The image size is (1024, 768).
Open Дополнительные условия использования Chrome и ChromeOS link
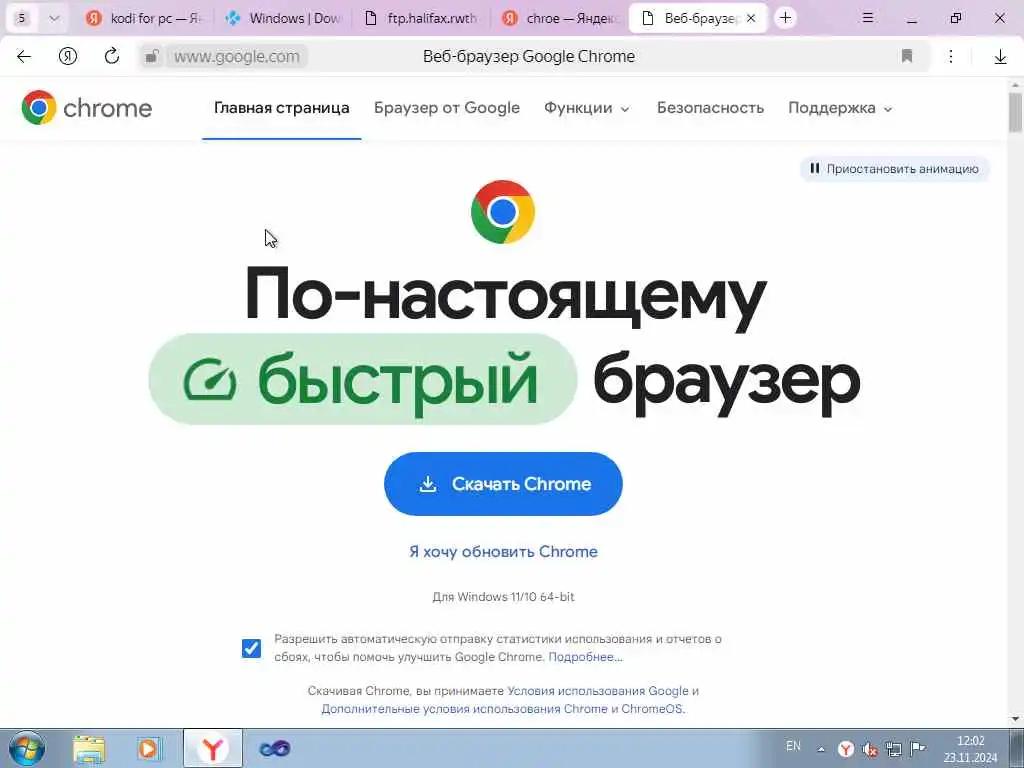tap(502, 709)
